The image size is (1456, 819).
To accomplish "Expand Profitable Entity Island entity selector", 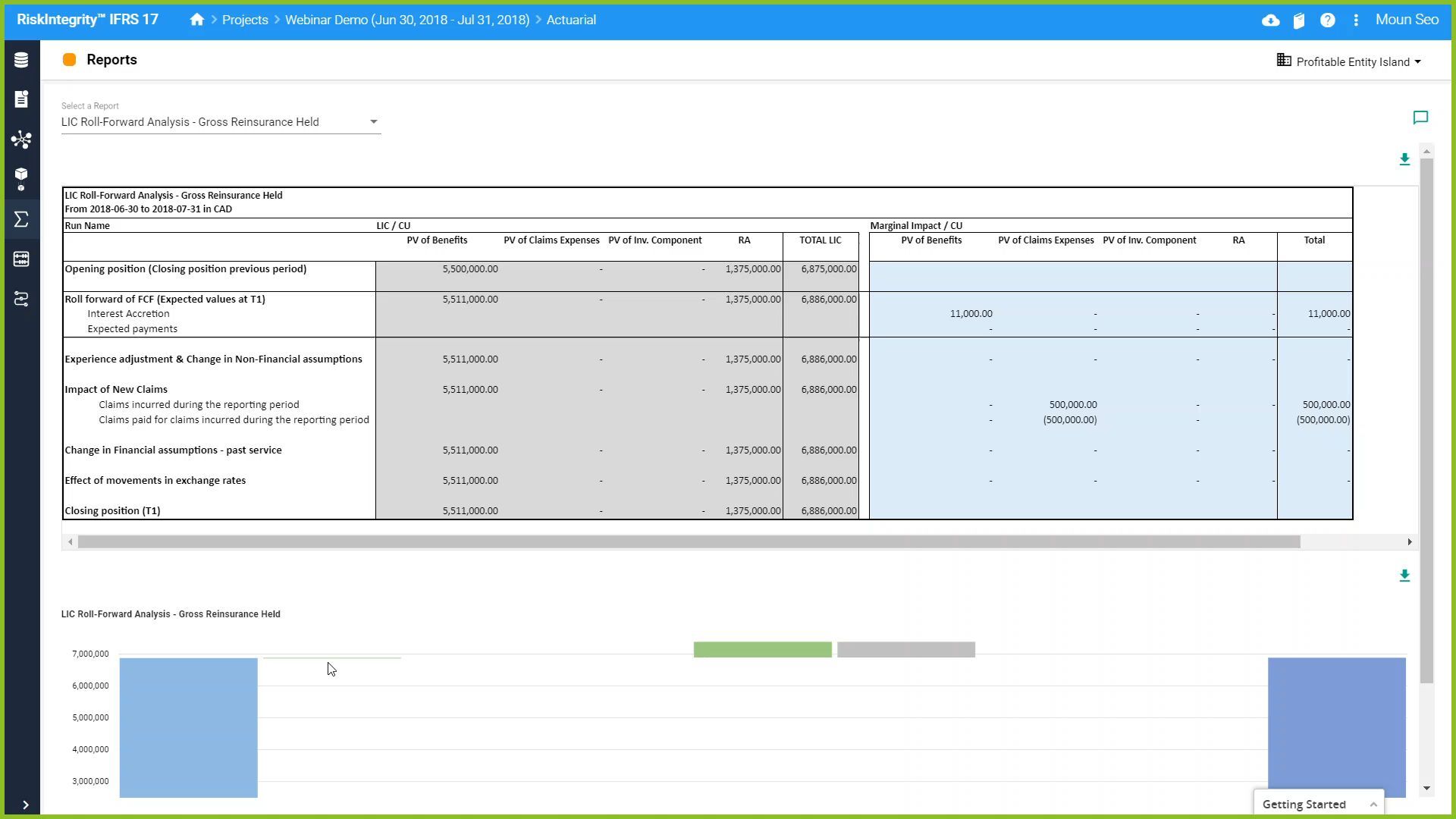I will point(1350,62).
